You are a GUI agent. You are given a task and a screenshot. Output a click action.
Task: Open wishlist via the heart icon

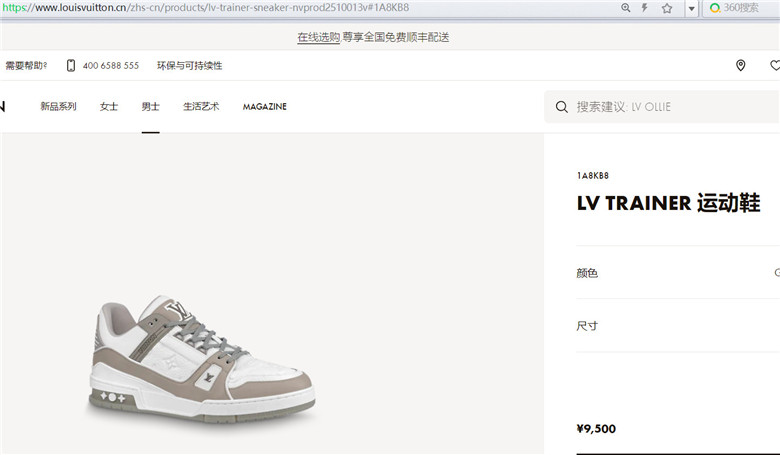tap(775, 65)
